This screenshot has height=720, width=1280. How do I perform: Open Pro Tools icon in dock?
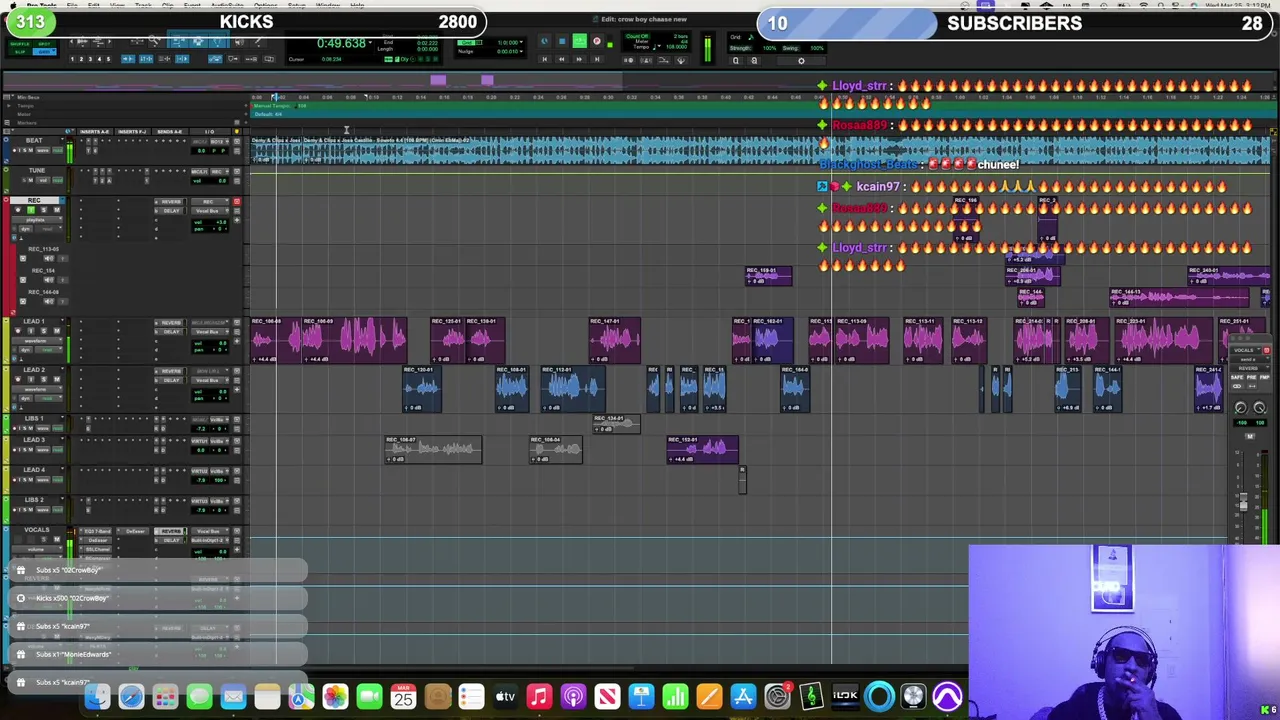947,696
